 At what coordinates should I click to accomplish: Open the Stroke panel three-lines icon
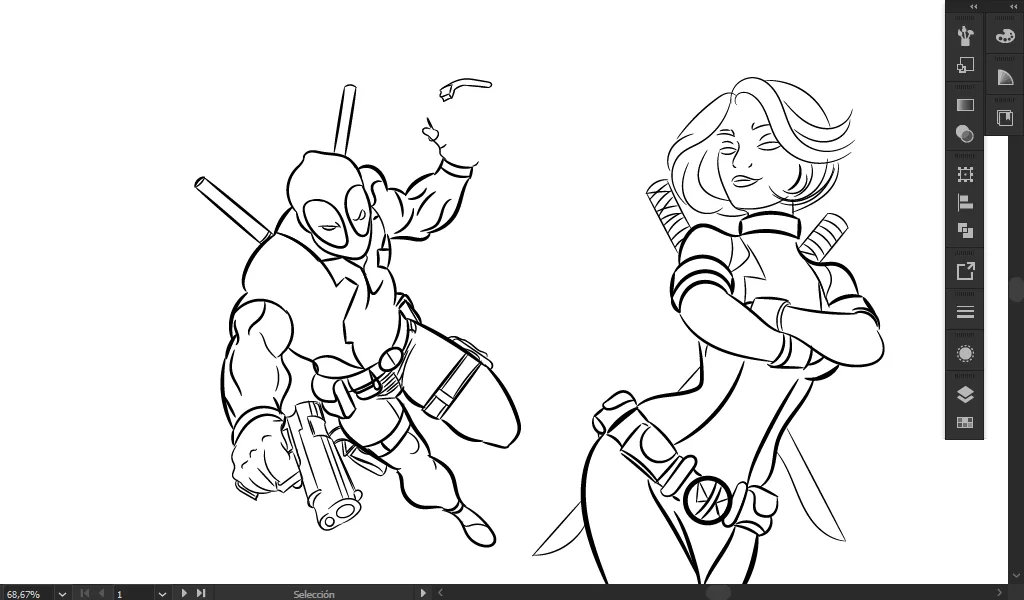tap(965, 312)
